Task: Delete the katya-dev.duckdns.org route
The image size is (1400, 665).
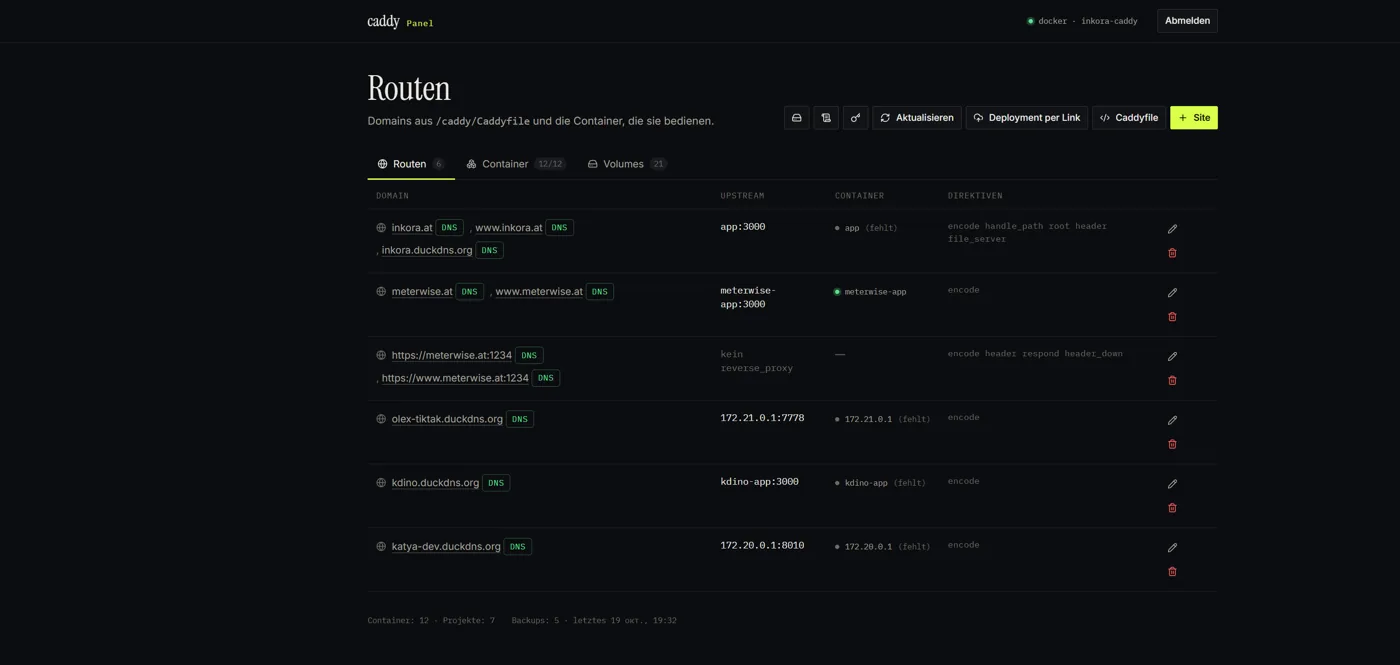Action: coord(1172,572)
